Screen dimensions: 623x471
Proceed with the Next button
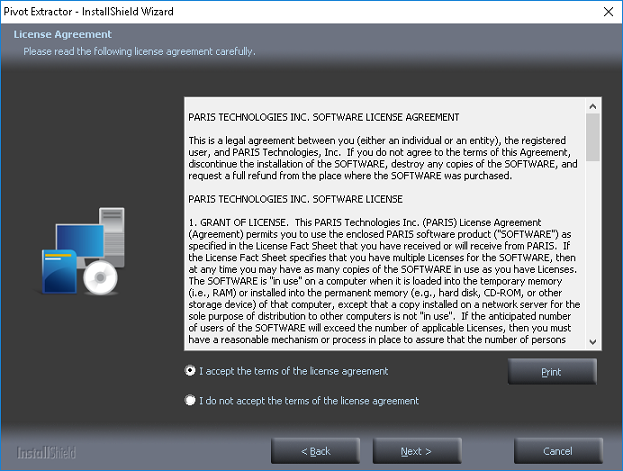[417, 451]
